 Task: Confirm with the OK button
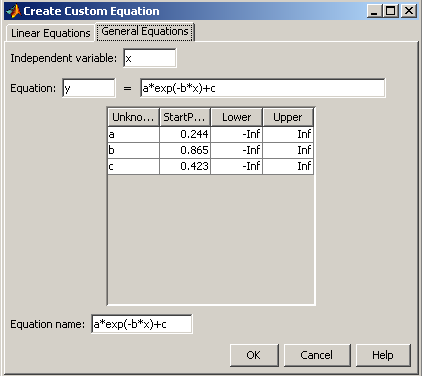[254, 355]
